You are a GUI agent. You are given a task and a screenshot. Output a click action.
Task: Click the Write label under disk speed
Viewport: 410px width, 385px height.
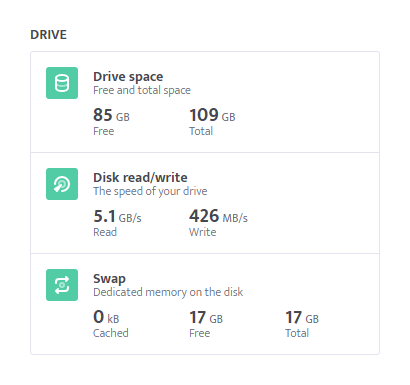[203, 232]
